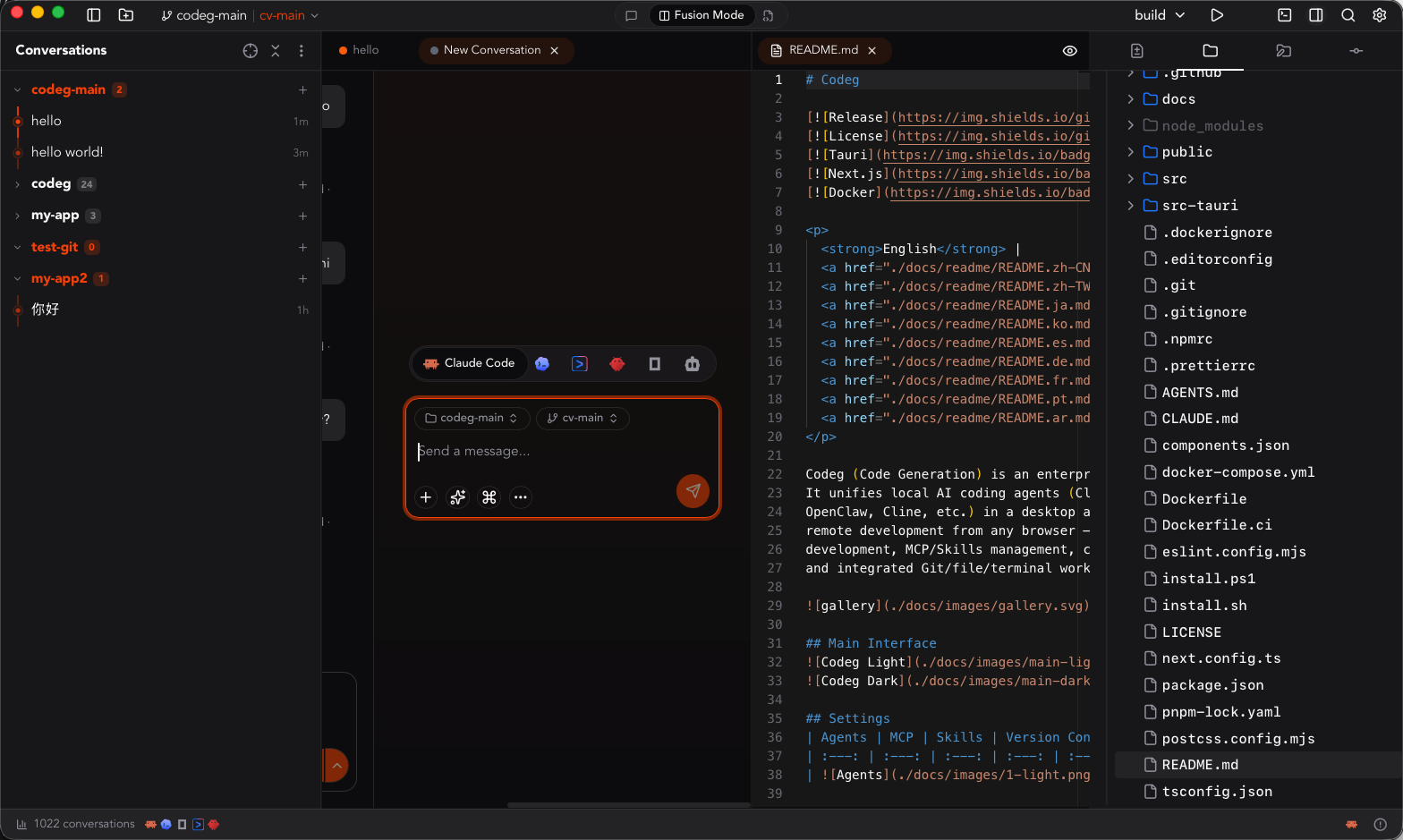Collapse all conversation groups
Viewport: 1403px width, 840px height.
276,51
